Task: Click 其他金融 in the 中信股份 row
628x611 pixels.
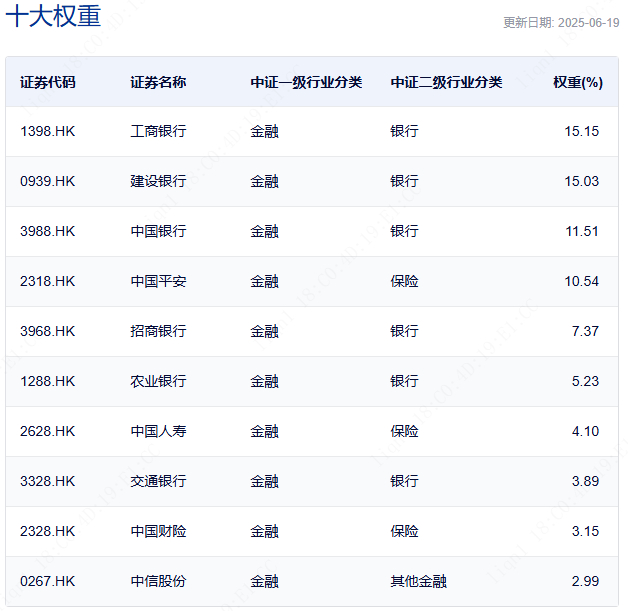Action: click(x=419, y=581)
